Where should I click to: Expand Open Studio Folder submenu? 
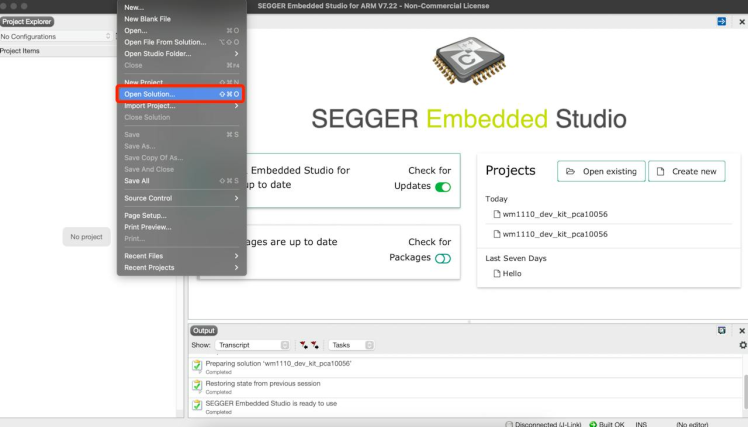(181, 53)
